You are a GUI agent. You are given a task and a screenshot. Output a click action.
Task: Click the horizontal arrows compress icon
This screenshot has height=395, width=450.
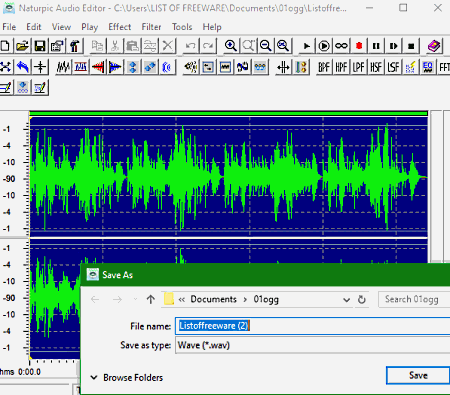point(283,67)
